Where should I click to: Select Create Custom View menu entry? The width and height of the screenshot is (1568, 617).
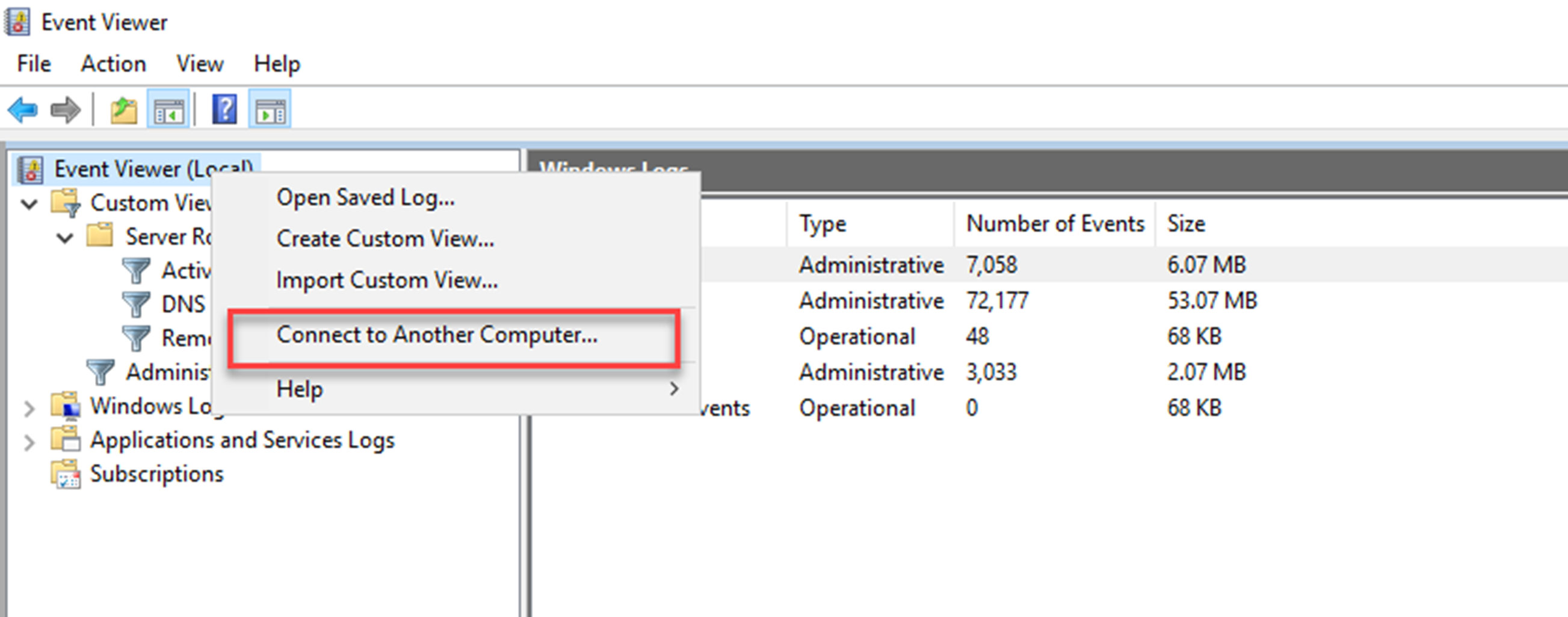point(384,239)
